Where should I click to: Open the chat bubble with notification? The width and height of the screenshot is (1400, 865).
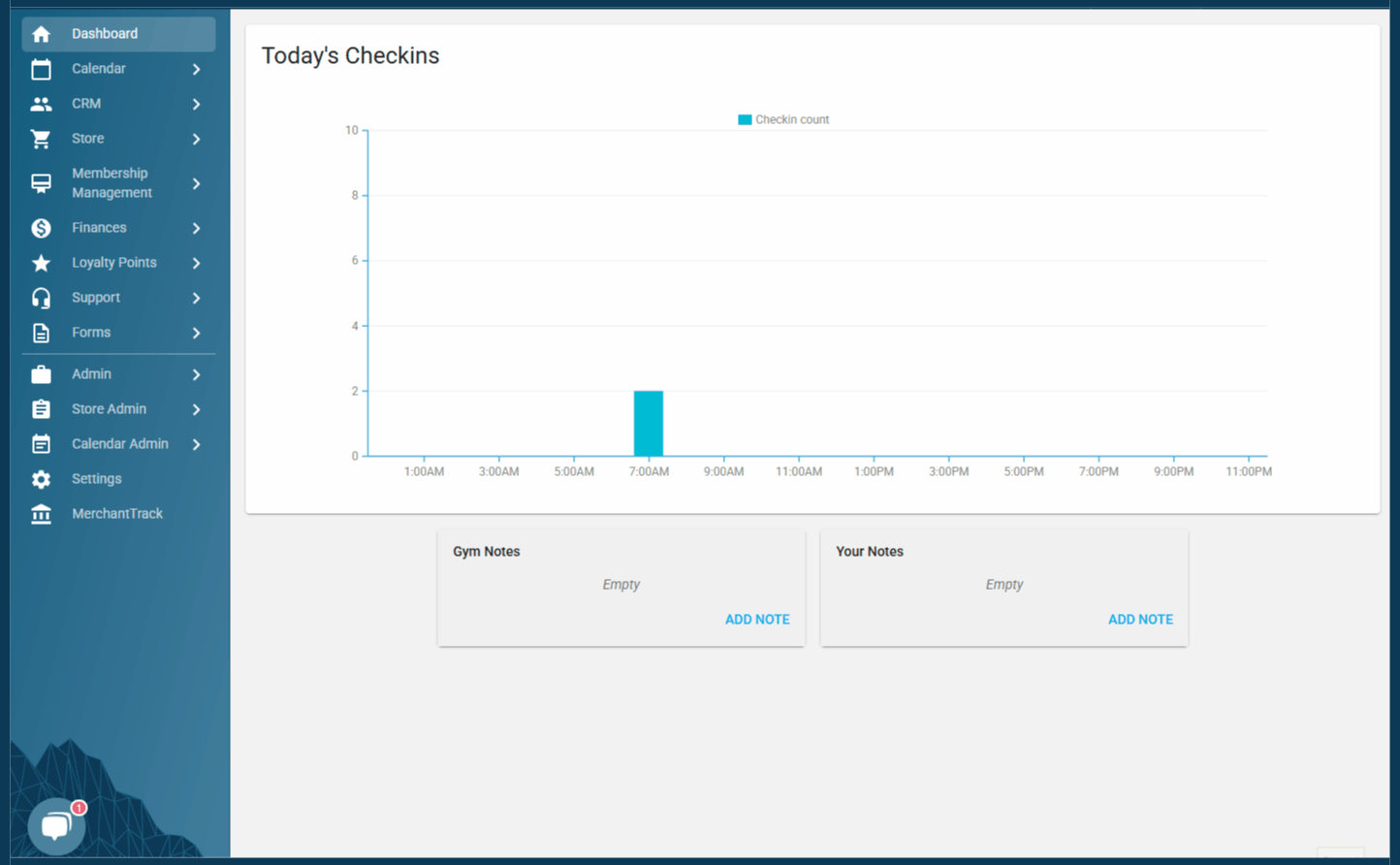tap(56, 826)
